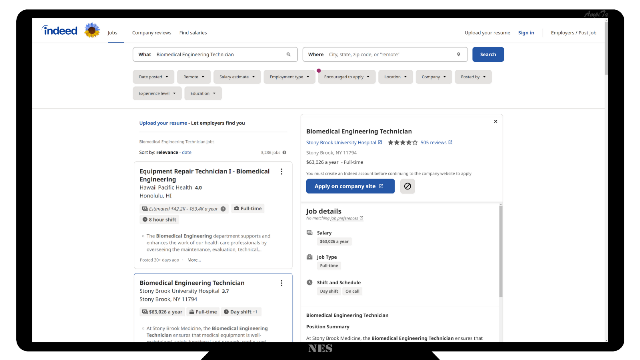
Task: Click the page's vertical scrollbar
Action: click(x=606, y=48)
